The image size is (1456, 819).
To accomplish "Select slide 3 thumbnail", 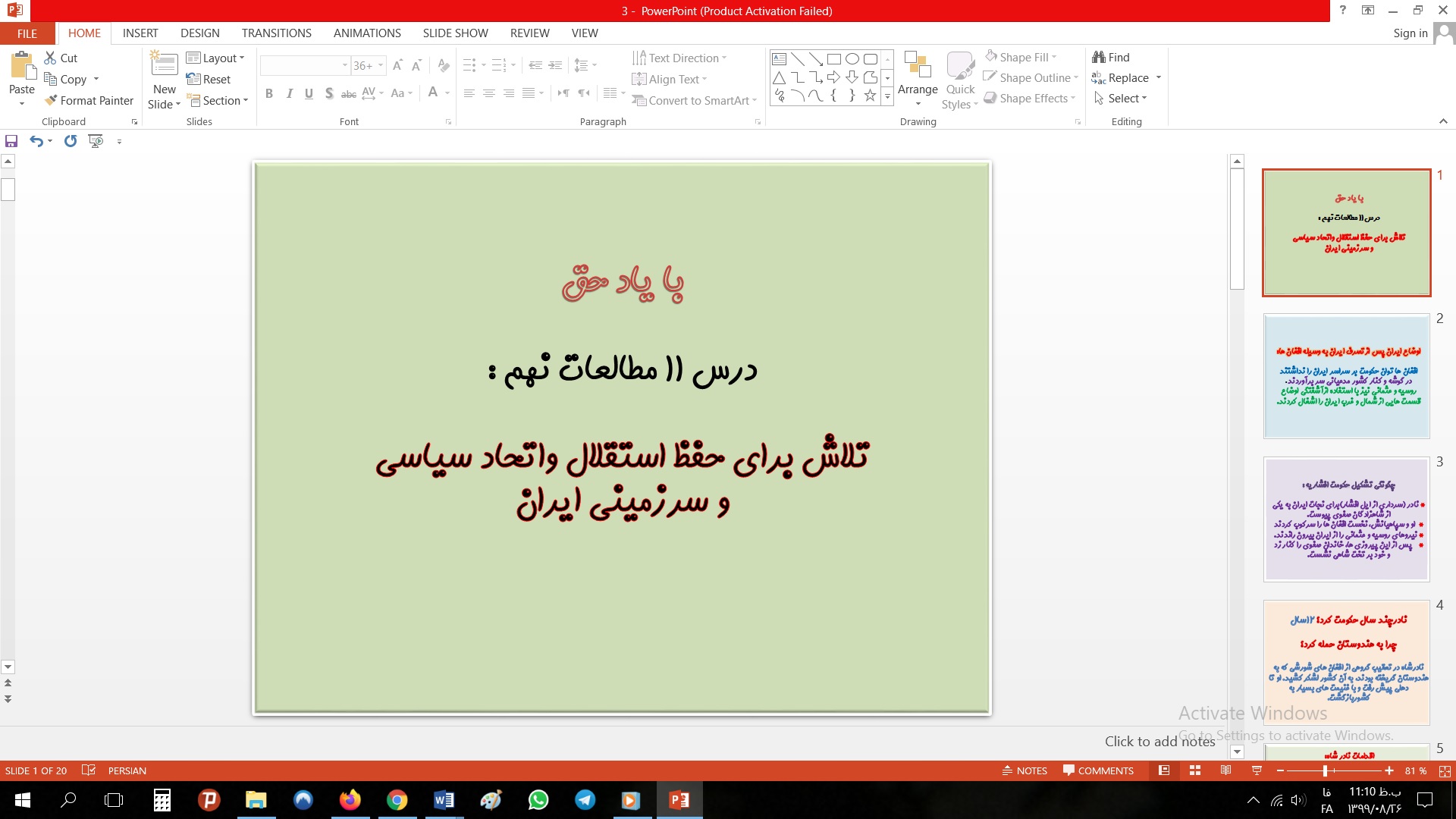I will pyautogui.click(x=1346, y=519).
